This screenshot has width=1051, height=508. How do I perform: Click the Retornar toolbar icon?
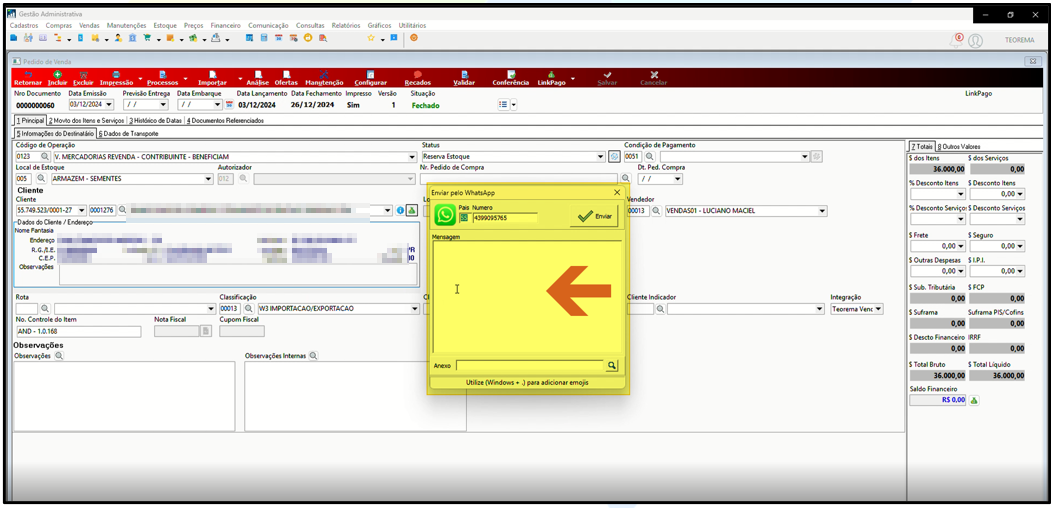point(27,74)
